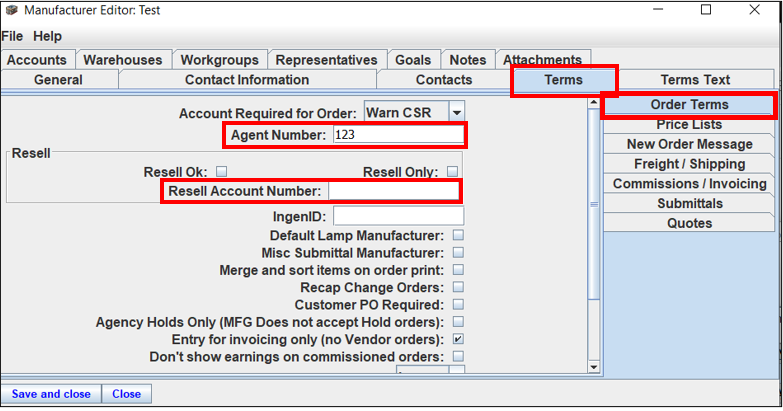Viewport: 783px width, 411px height.
Task: Open the Contact Information tab
Action: 247,80
